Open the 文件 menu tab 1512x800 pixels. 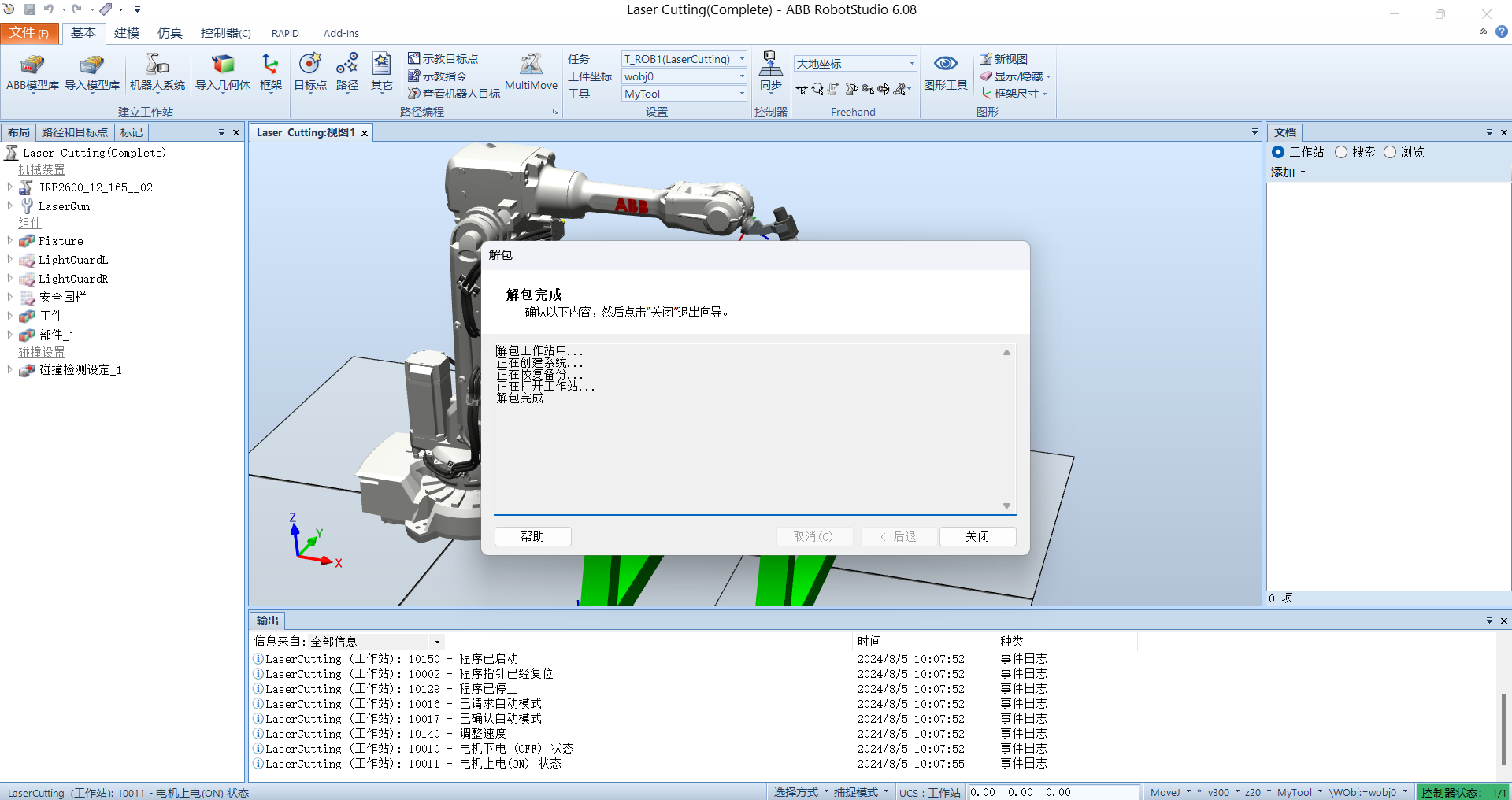29,32
